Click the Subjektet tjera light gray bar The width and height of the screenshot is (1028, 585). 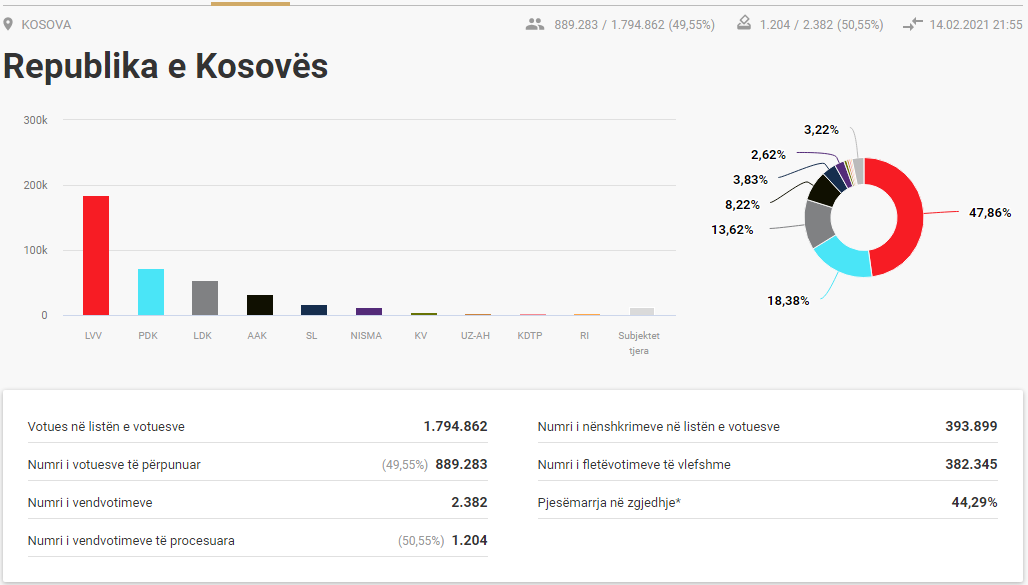click(x=642, y=312)
